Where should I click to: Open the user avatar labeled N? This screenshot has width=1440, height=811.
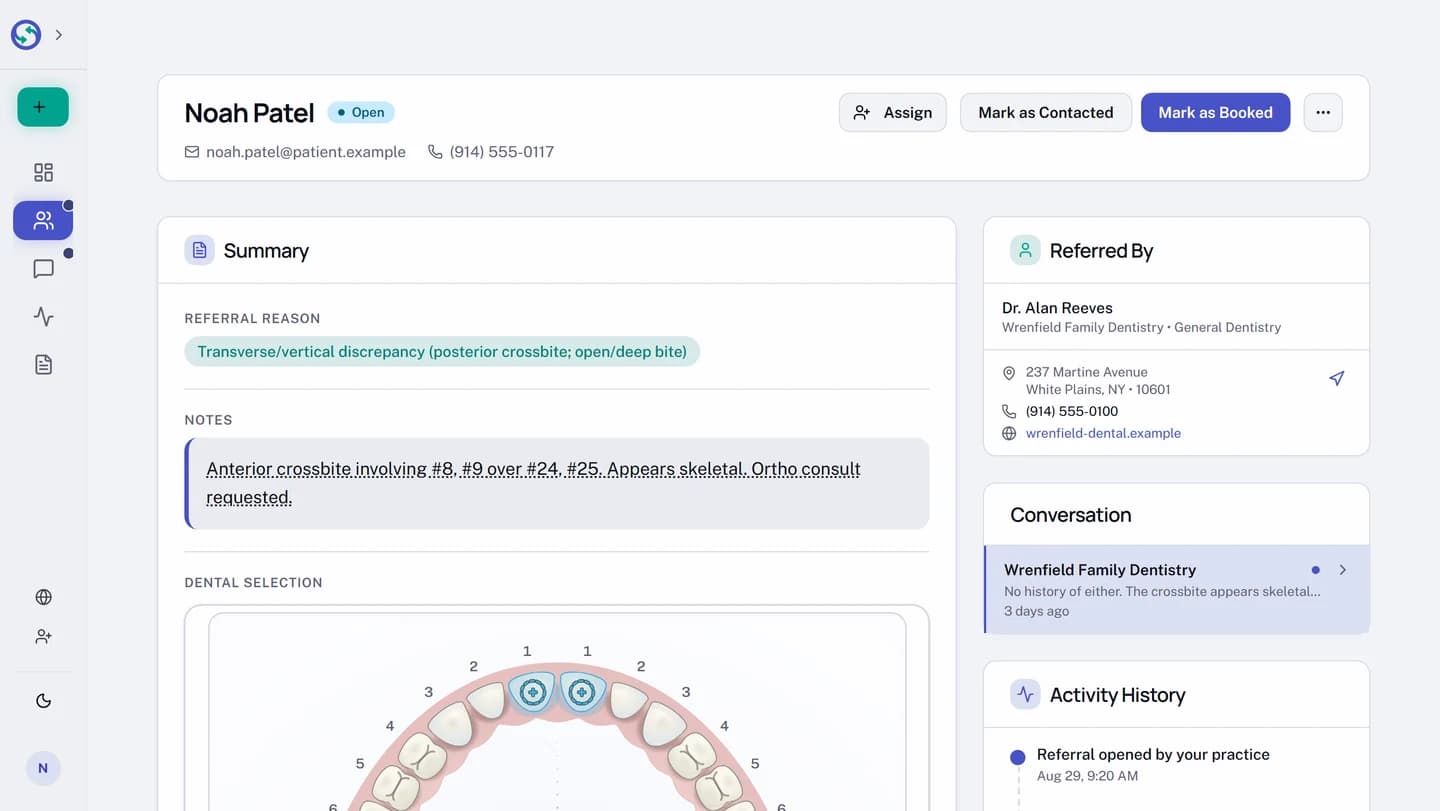(x=43, y=768)
